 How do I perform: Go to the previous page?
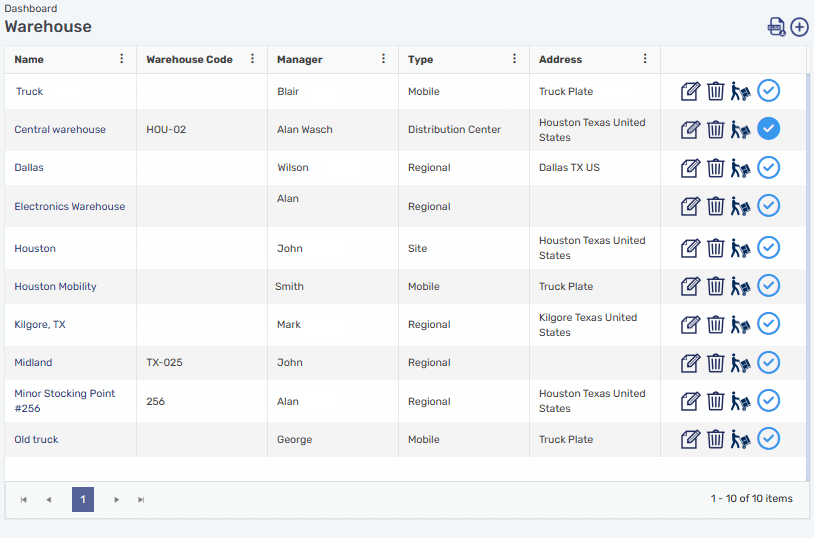pos(48,500)
